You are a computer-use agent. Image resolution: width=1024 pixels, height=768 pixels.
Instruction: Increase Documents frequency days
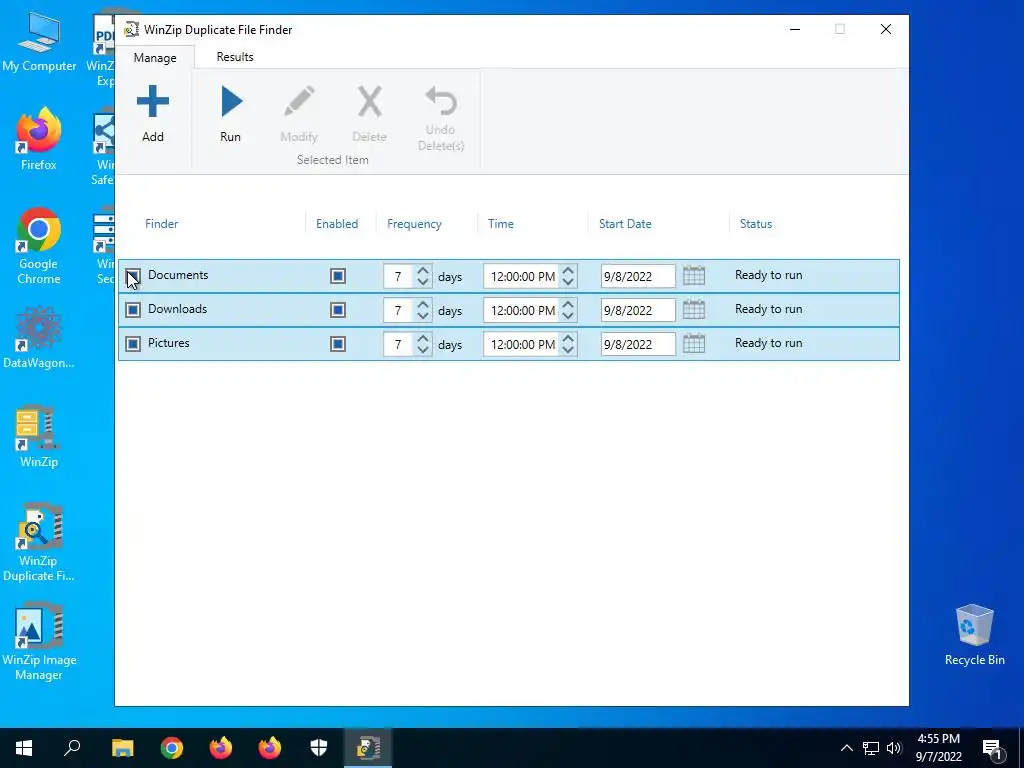coord(423,270)
